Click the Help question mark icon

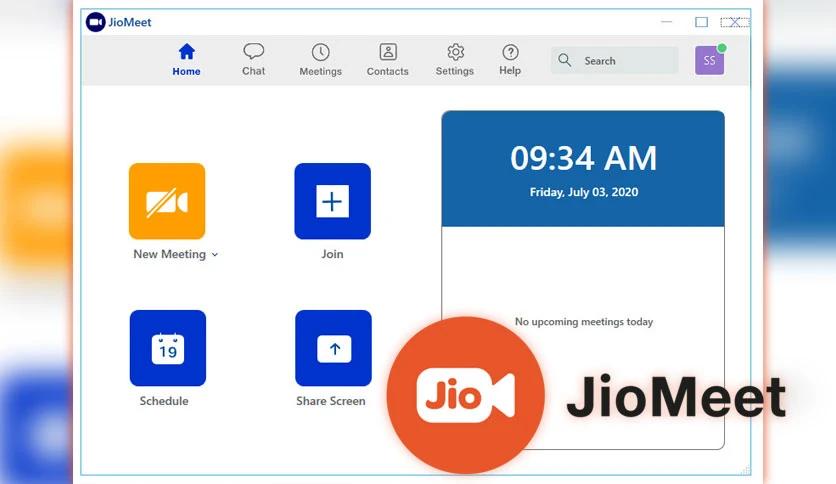[510, 52]
